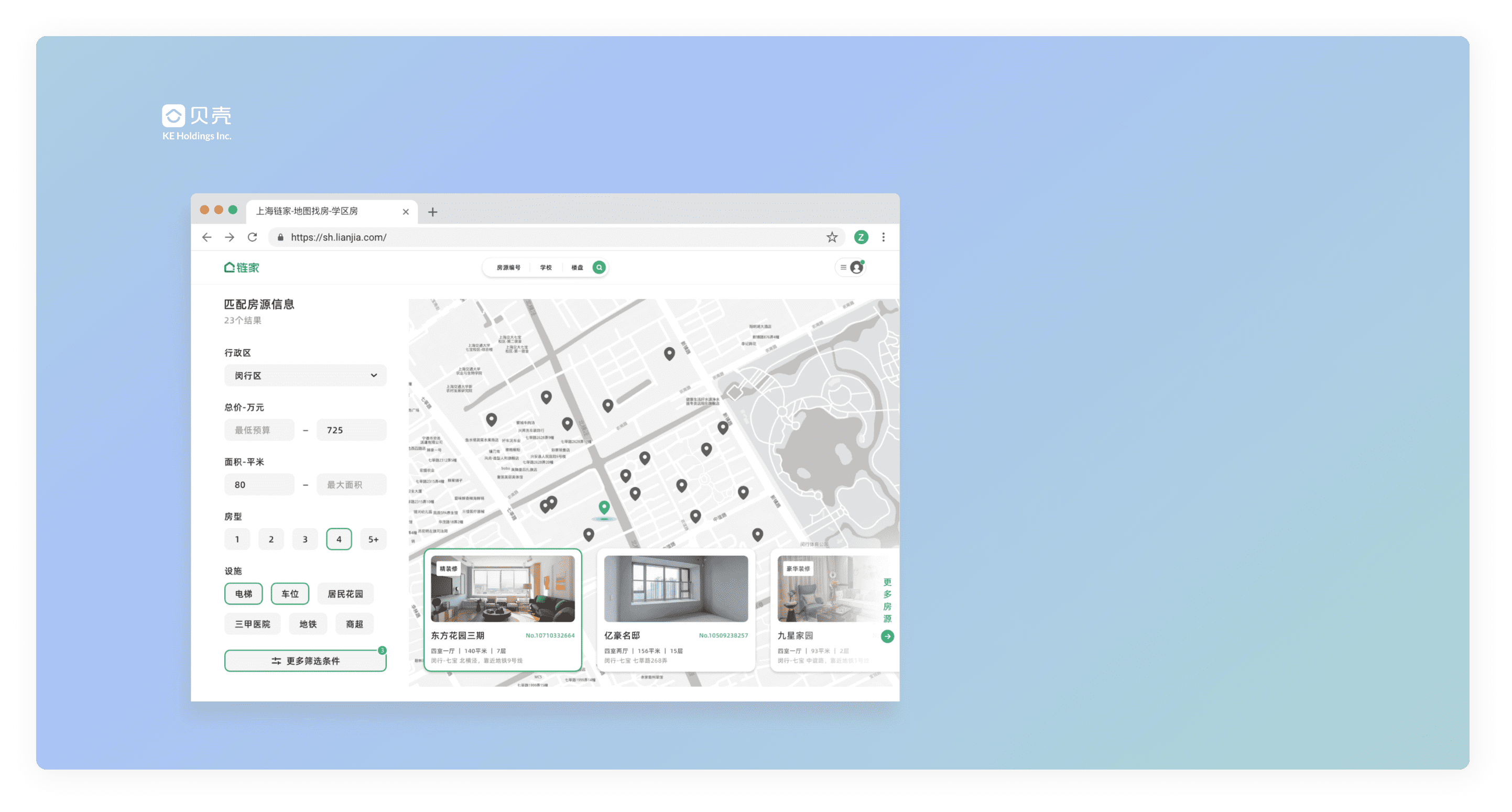Select the 3-room 房型 option

304,539
